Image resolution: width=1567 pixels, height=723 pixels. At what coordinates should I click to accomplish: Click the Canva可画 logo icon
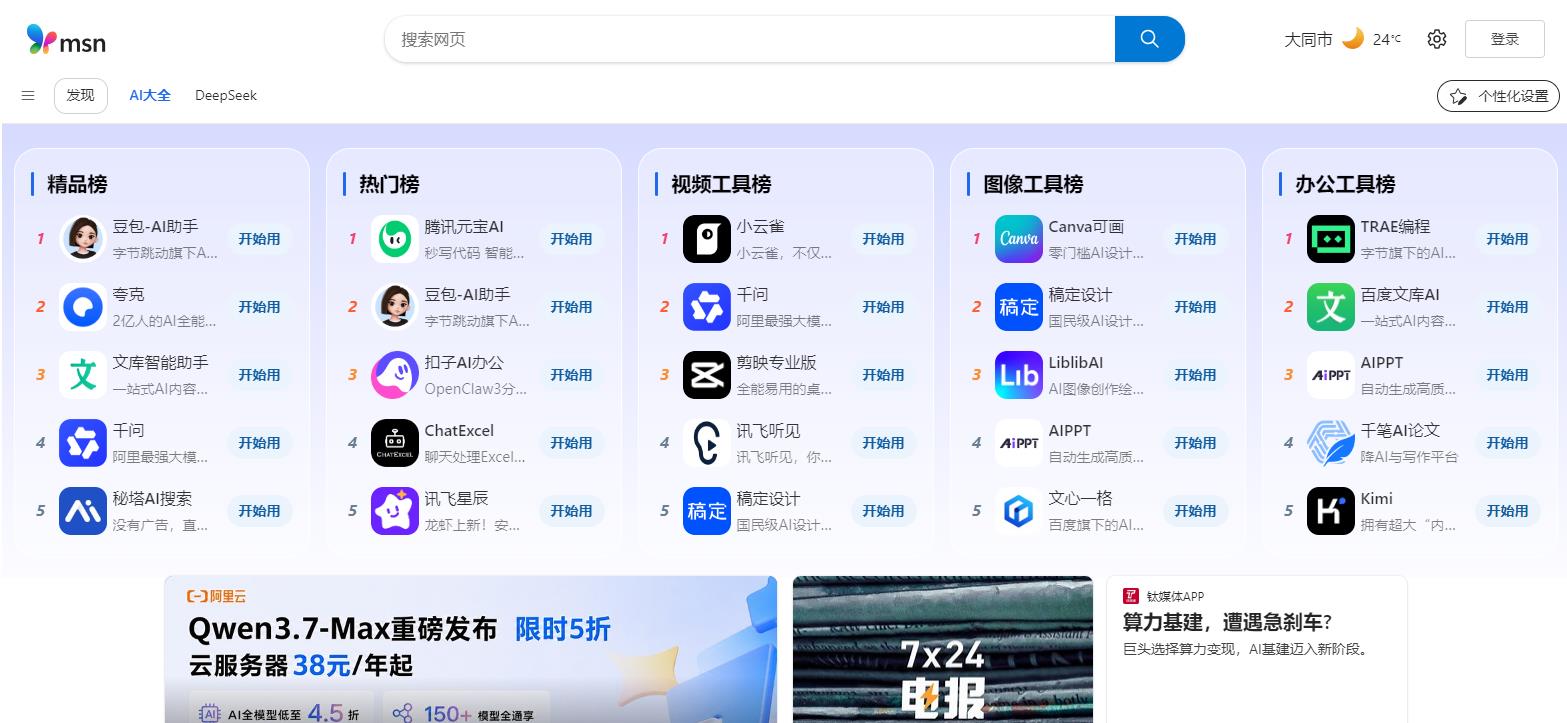pyautogui.click(x=1019, y=239)
